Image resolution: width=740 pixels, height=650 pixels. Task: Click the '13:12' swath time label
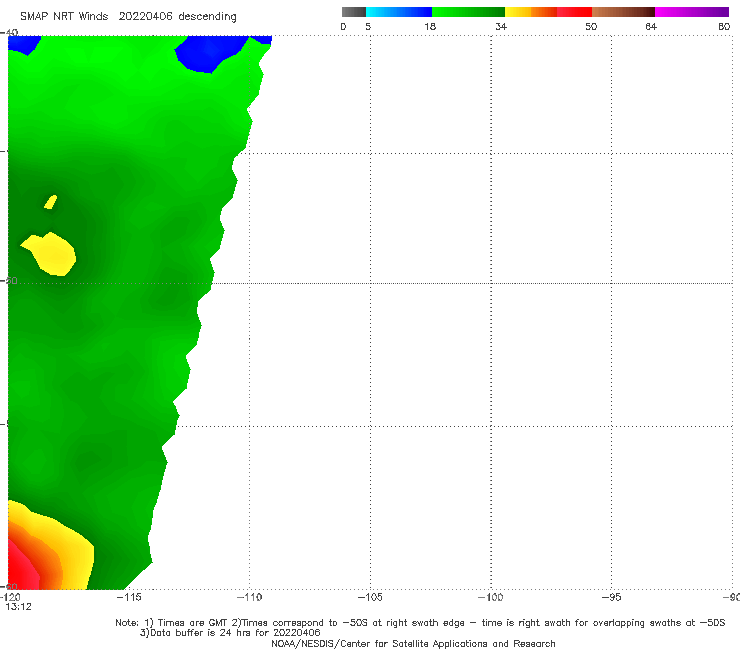click(x=18, y=607)
